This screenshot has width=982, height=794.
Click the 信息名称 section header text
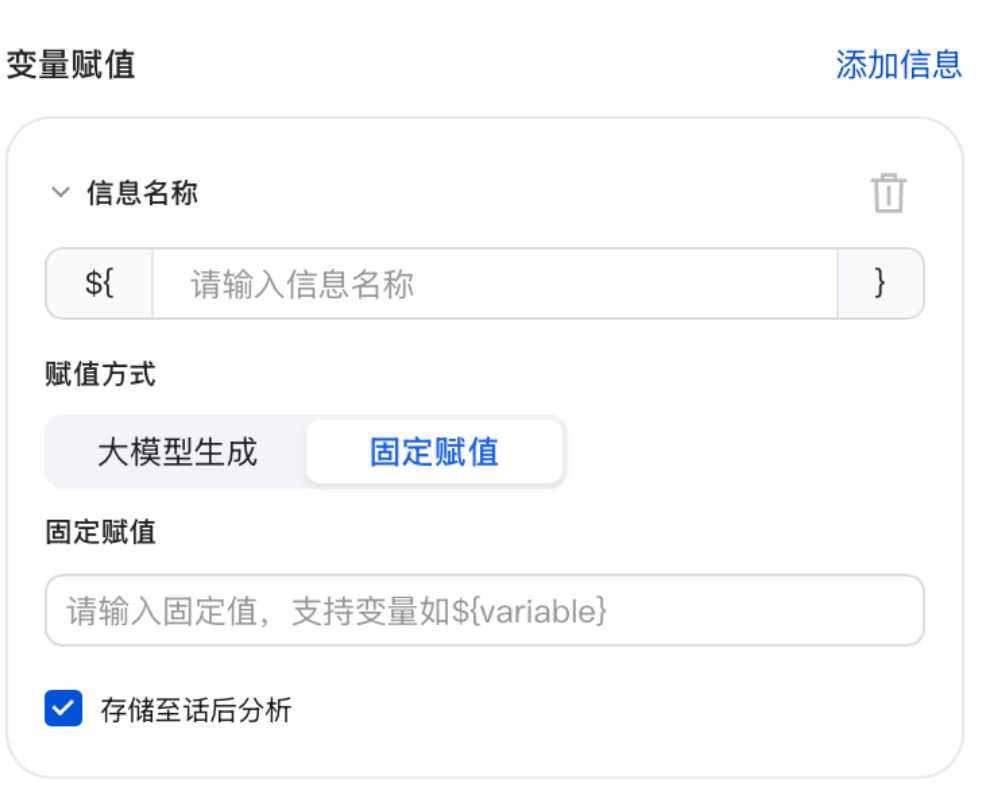click(x=142, y=192)
